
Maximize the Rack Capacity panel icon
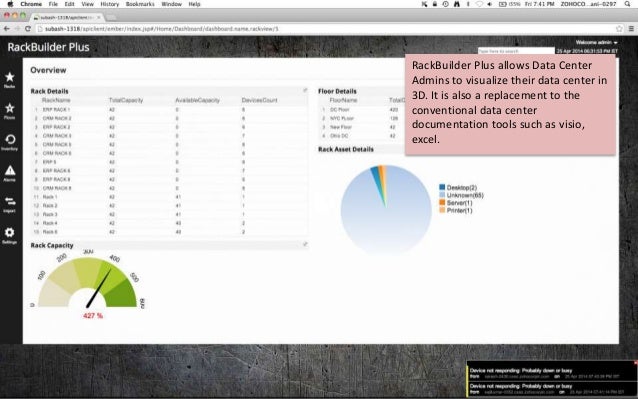click(x=305, y=244)
